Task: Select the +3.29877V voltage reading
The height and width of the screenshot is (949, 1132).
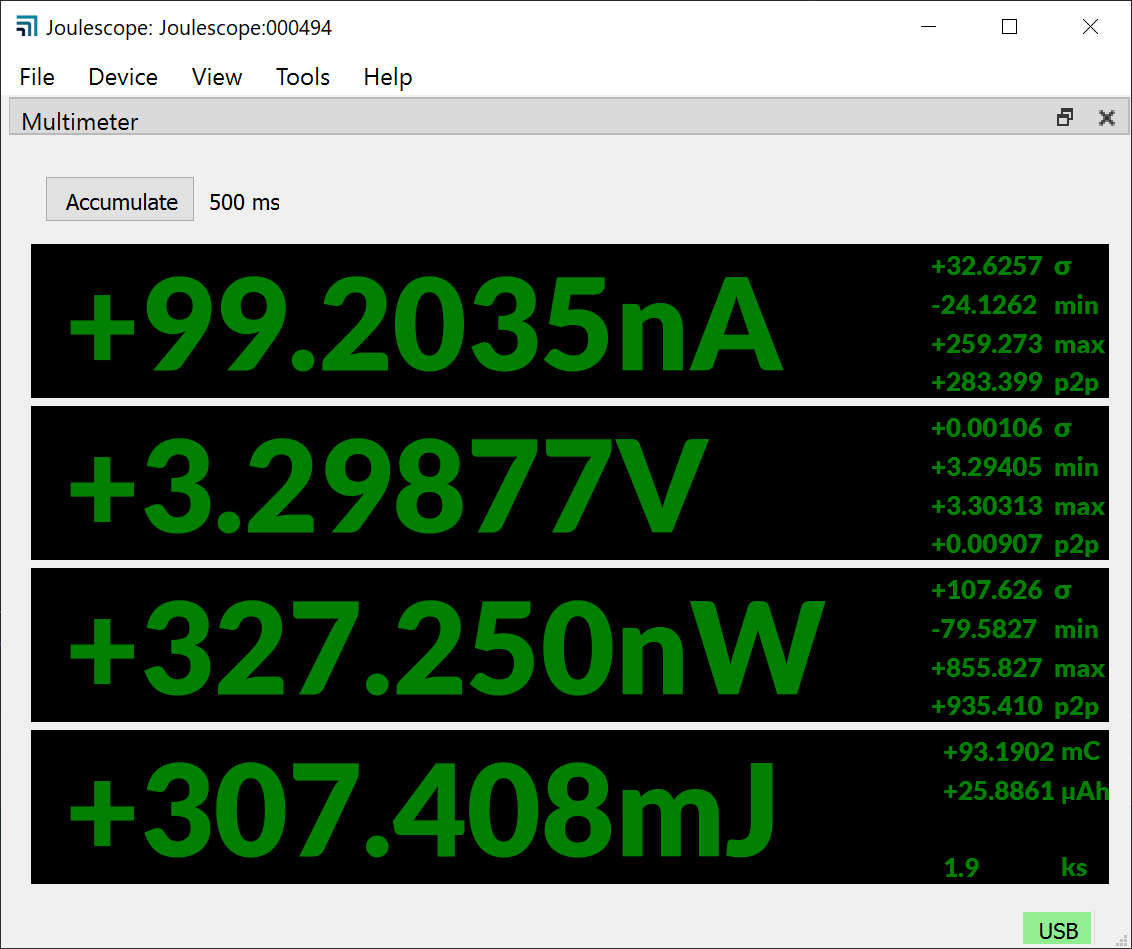Action: 388,484
